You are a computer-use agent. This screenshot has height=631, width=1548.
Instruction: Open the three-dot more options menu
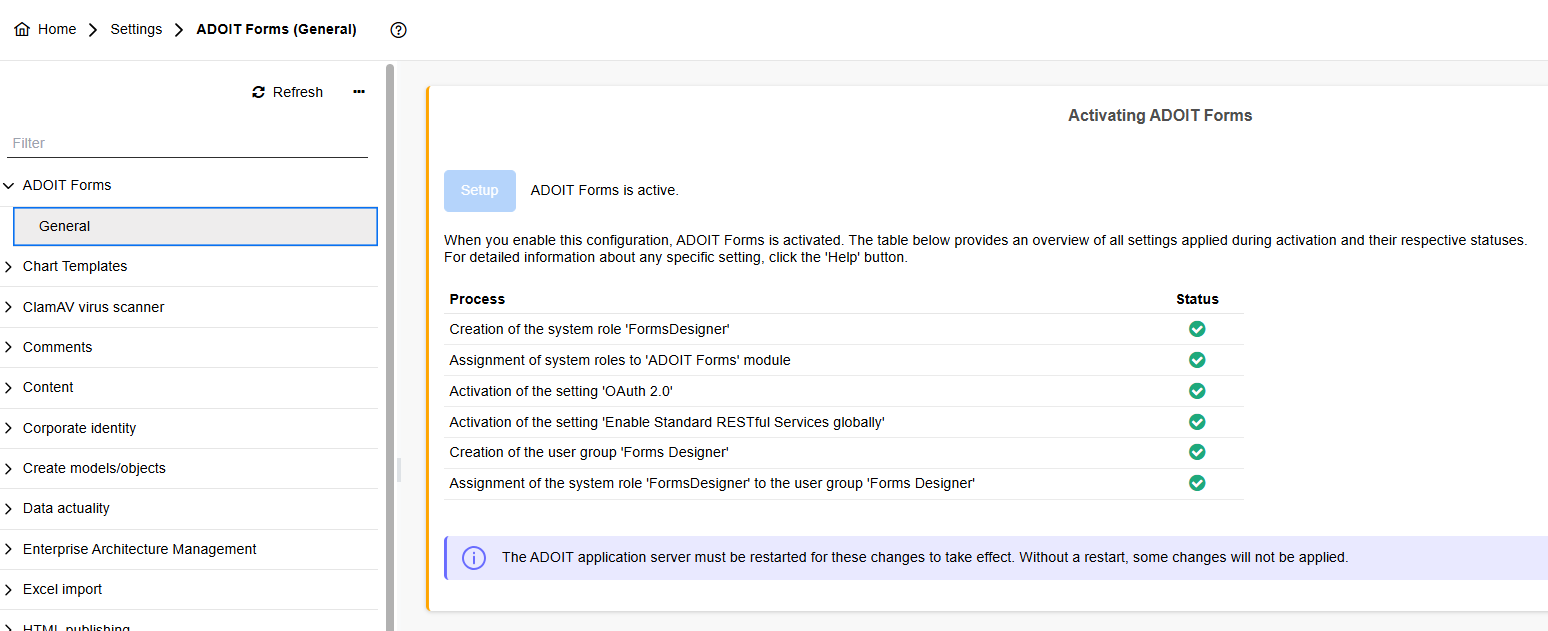click(359, 92)
